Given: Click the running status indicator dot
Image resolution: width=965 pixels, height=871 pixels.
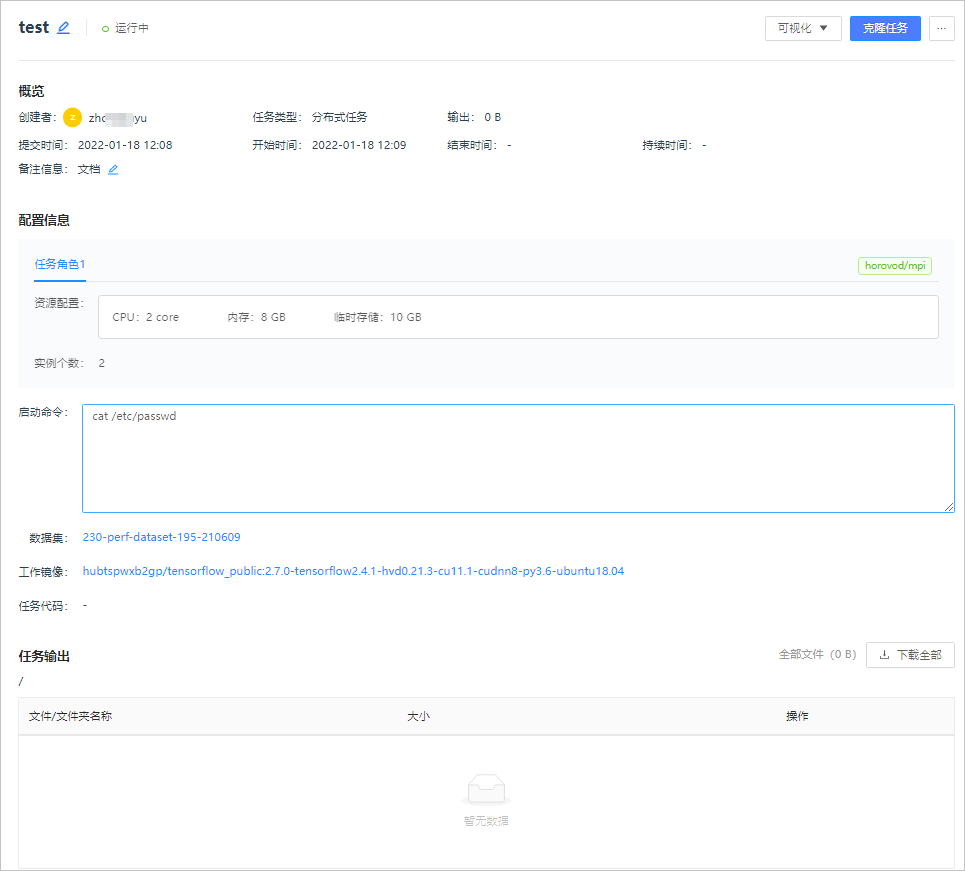Looking at the screenshot, I should 105,29.
